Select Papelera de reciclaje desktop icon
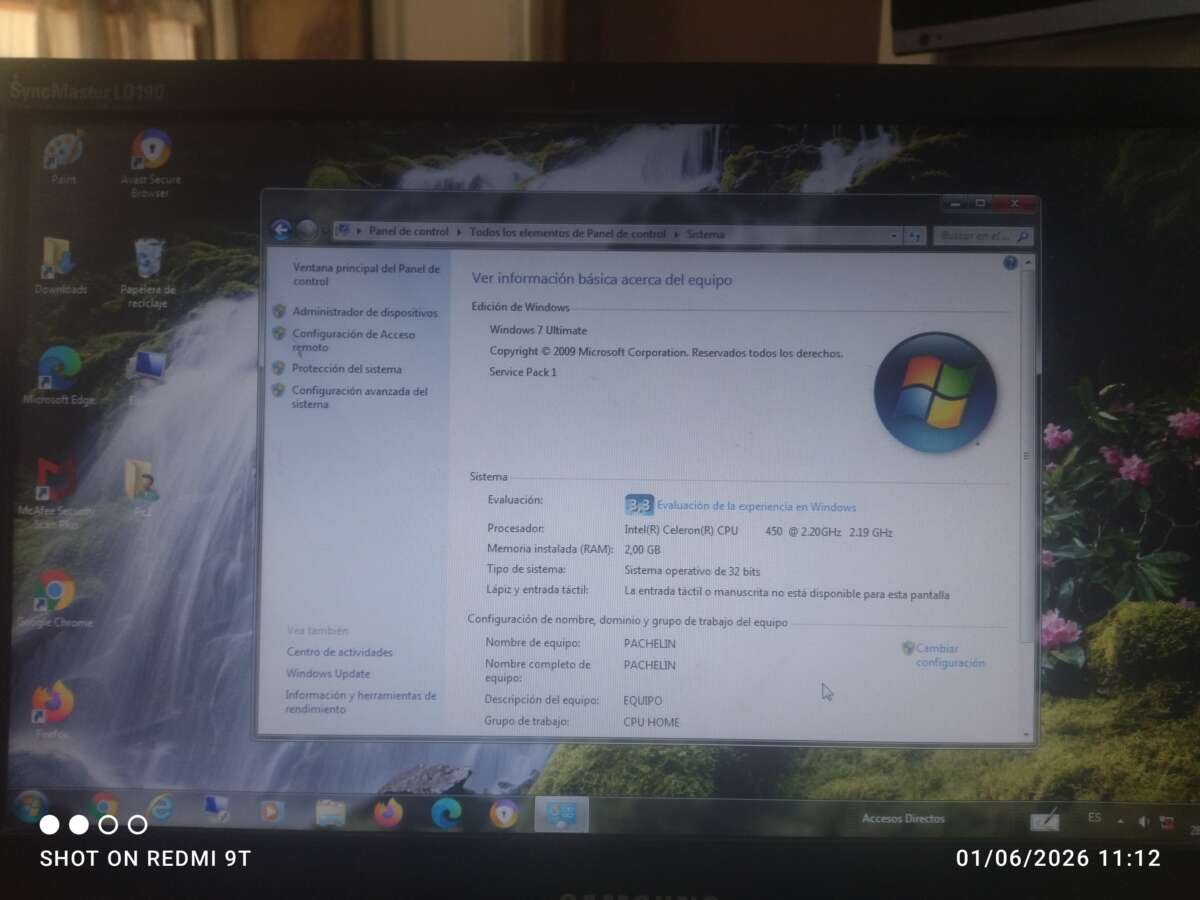This screenshot has height=900, width=1200. pyautogui.click(x=148, y=273)
